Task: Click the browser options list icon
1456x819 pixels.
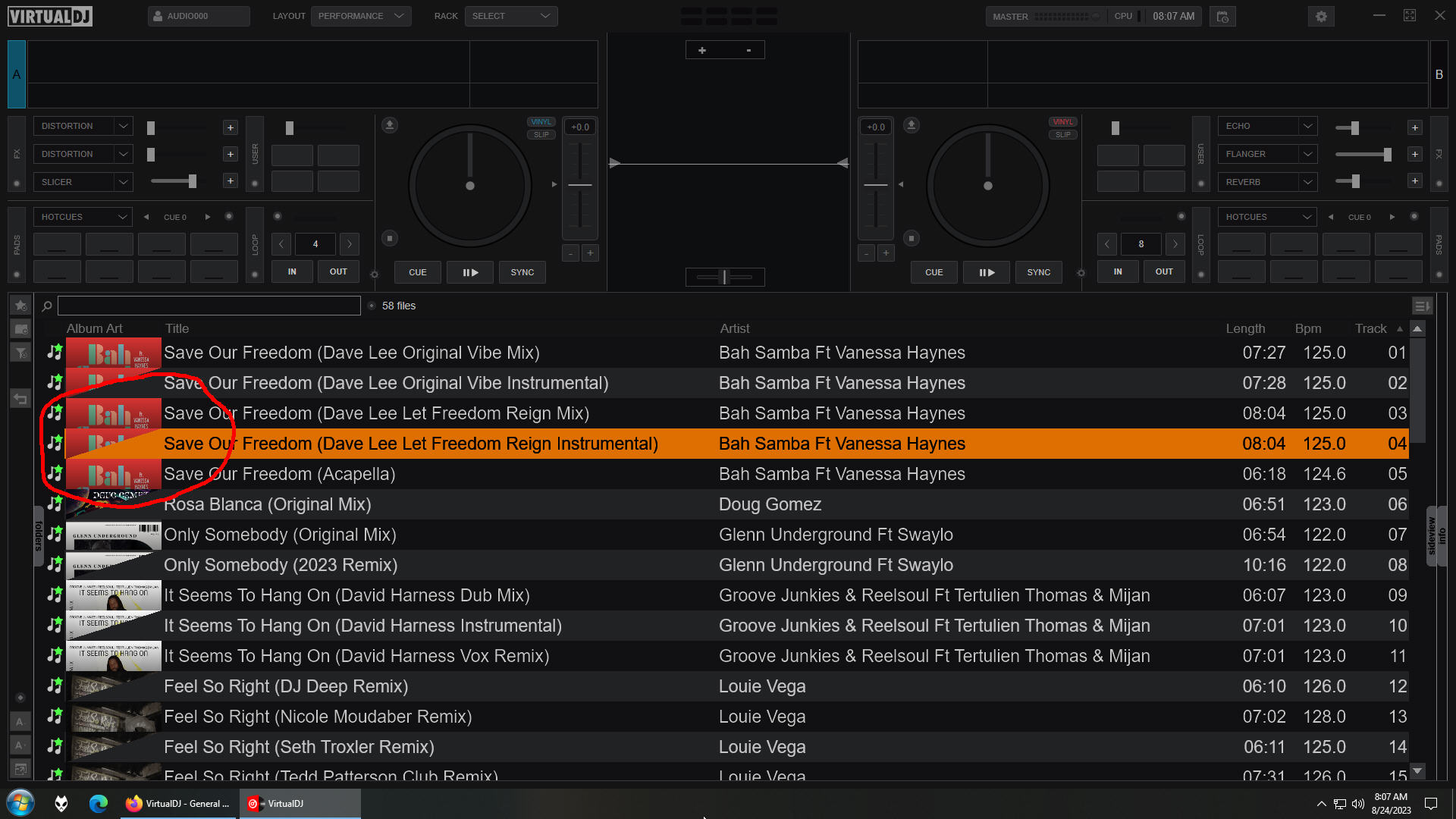Action: (1421, 306)
